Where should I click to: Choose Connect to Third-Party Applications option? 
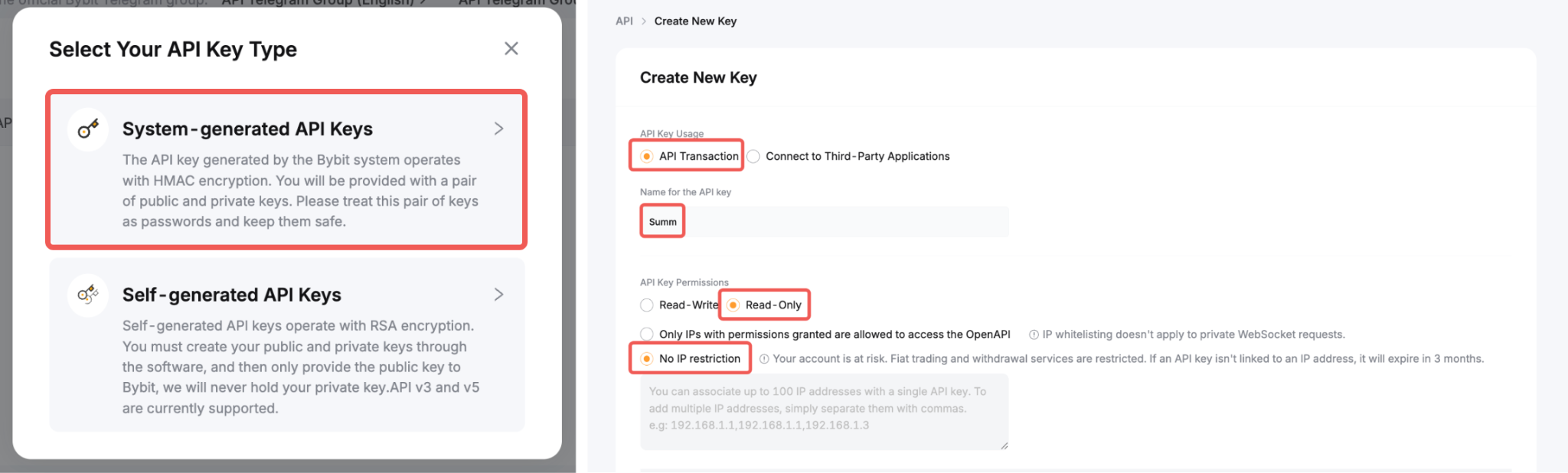tap(754, 156)
